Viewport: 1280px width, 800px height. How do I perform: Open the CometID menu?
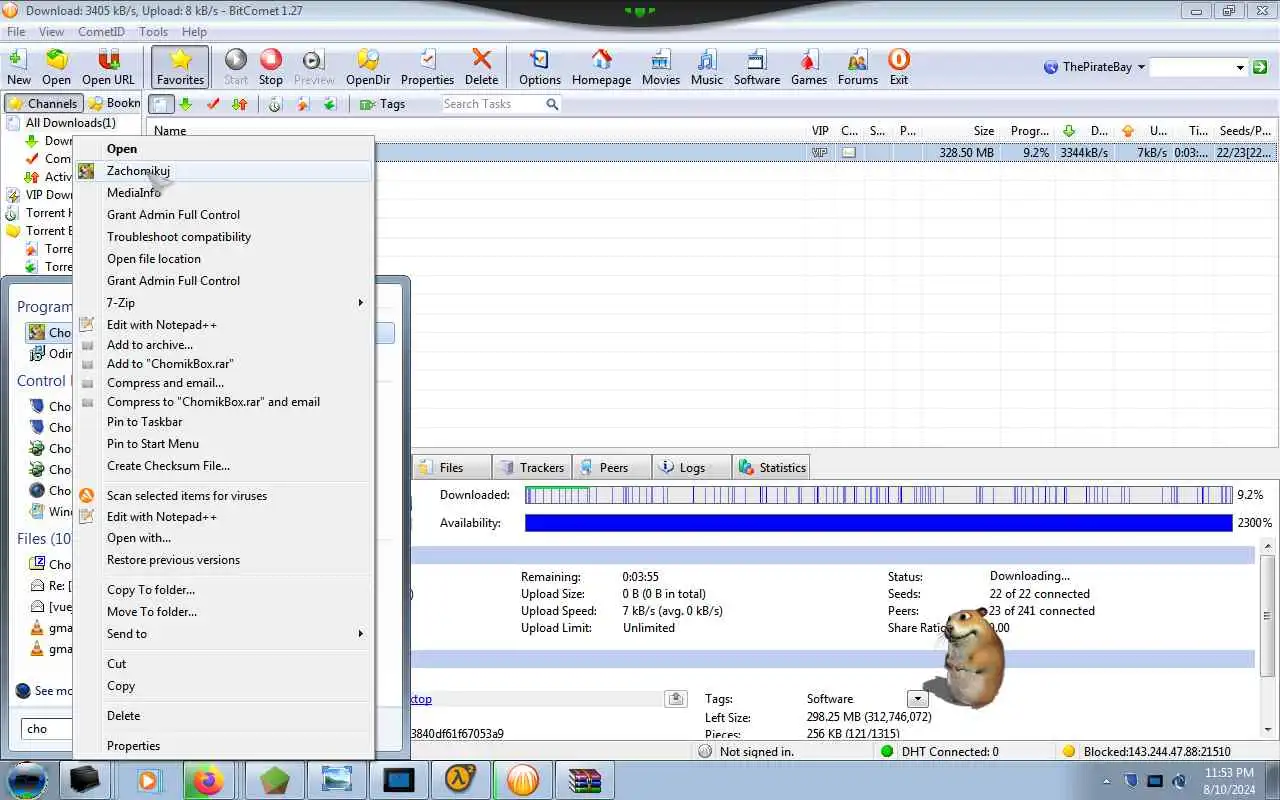click(x=101, y=32)
